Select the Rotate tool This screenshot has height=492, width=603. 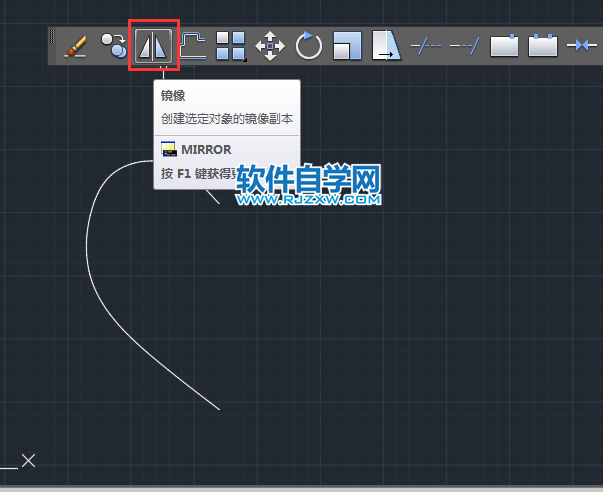click(309, 45)
